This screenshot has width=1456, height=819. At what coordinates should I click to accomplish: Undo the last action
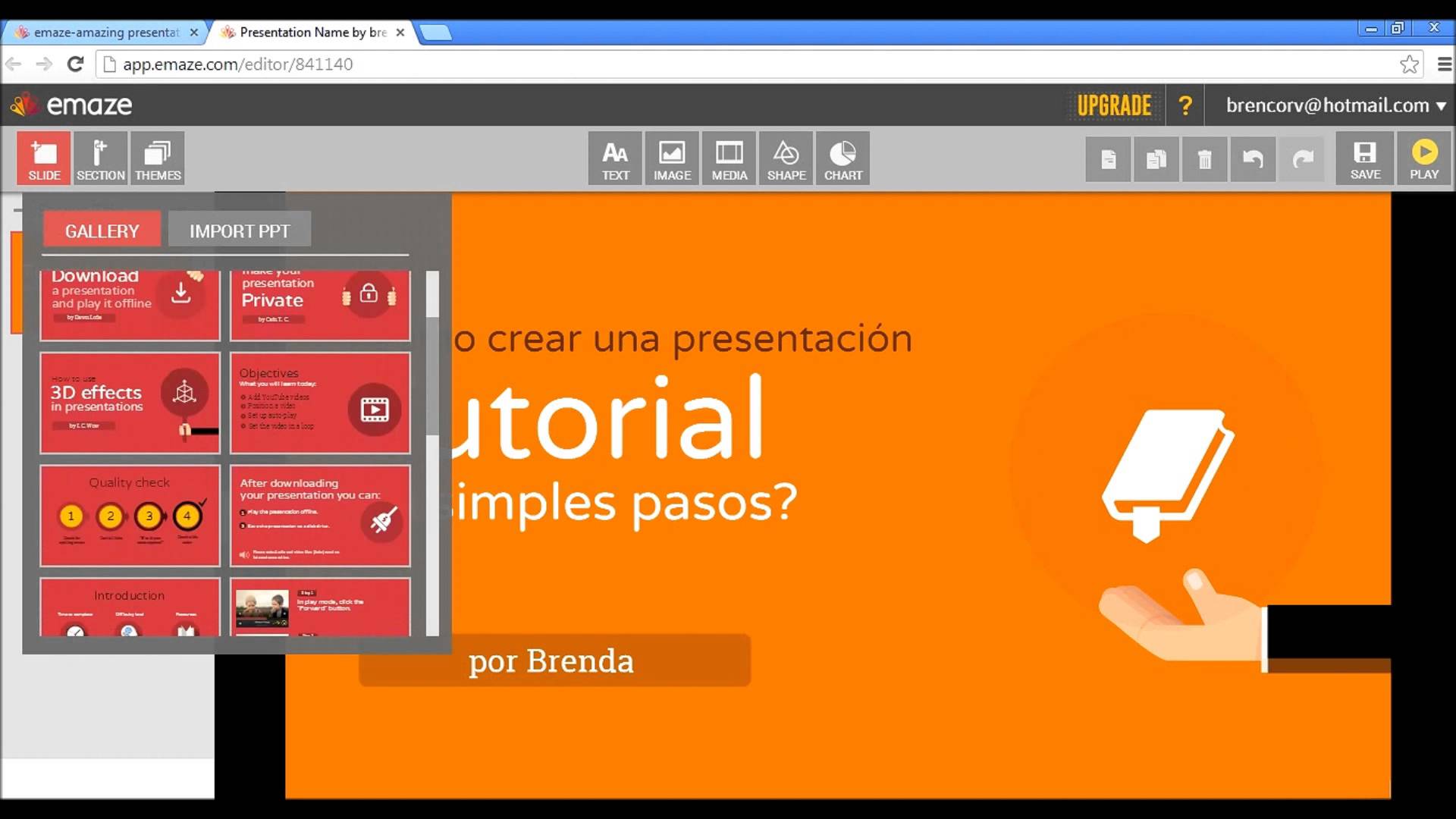[1253, 159]
